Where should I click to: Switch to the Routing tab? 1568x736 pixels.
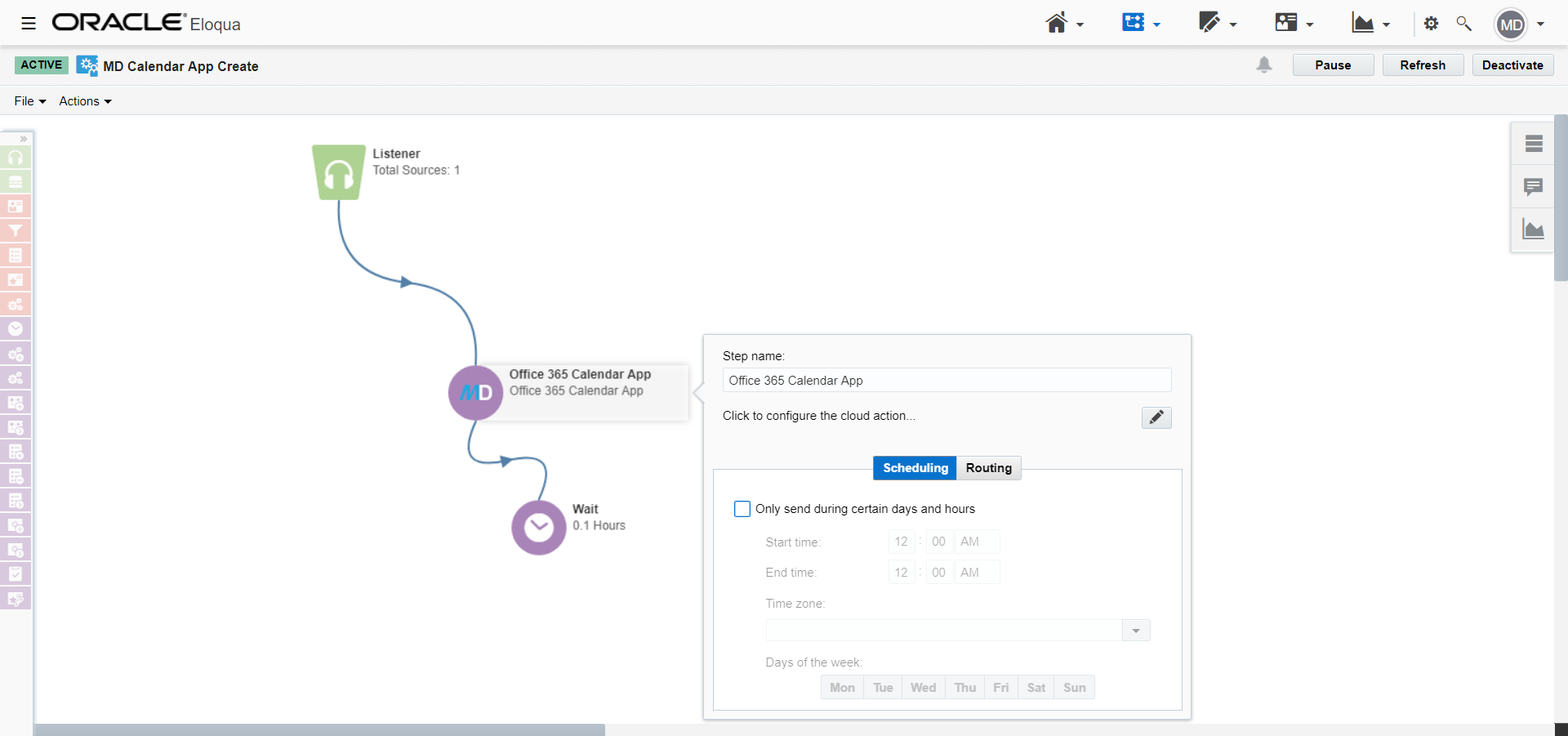pyautogui.click(x=988, y=468)
